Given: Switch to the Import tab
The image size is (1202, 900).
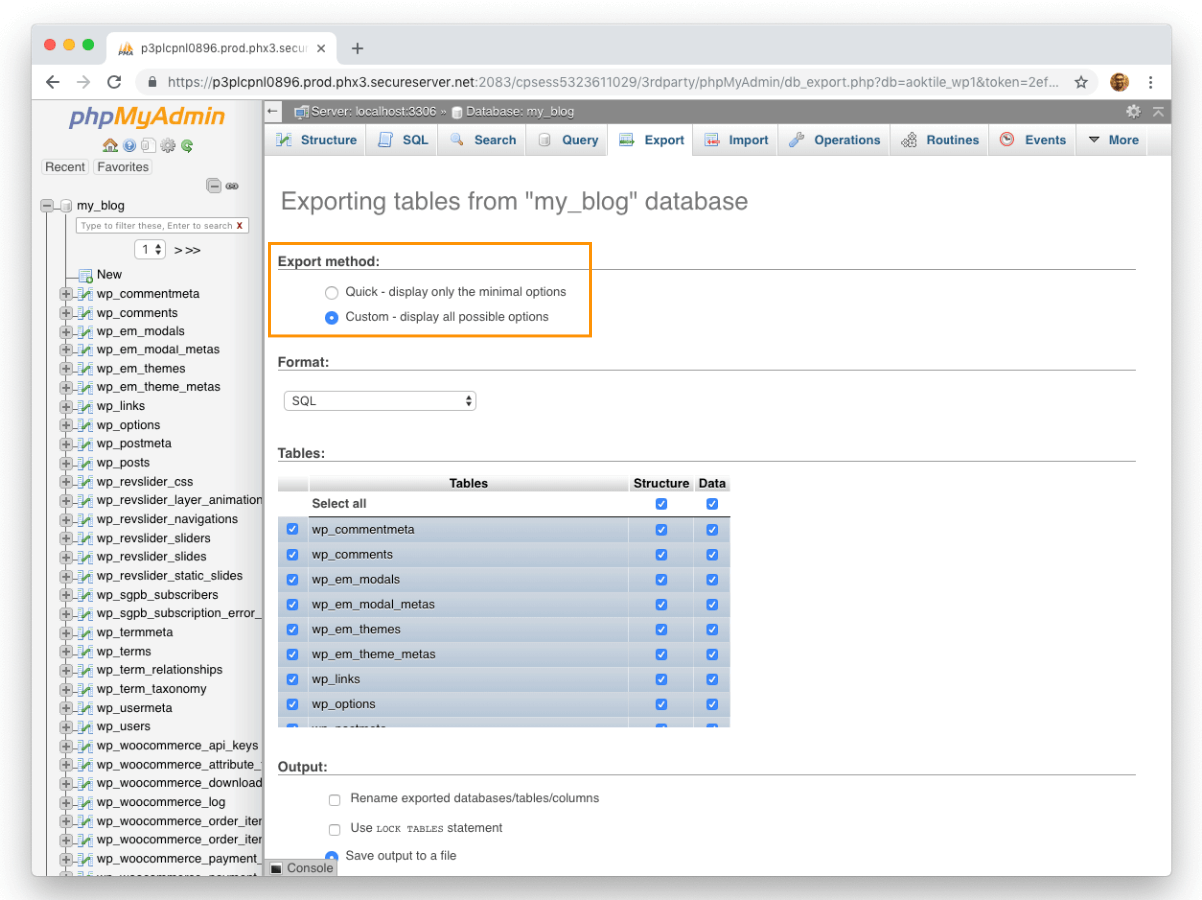Looking at the screenshot, I should 736,140.
